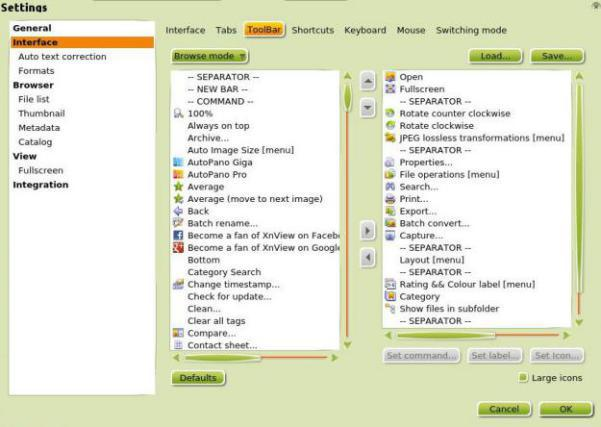Click the AutoPano Giga icon
The width and height of the screenshot is (601, 427).
pos(178,162)
